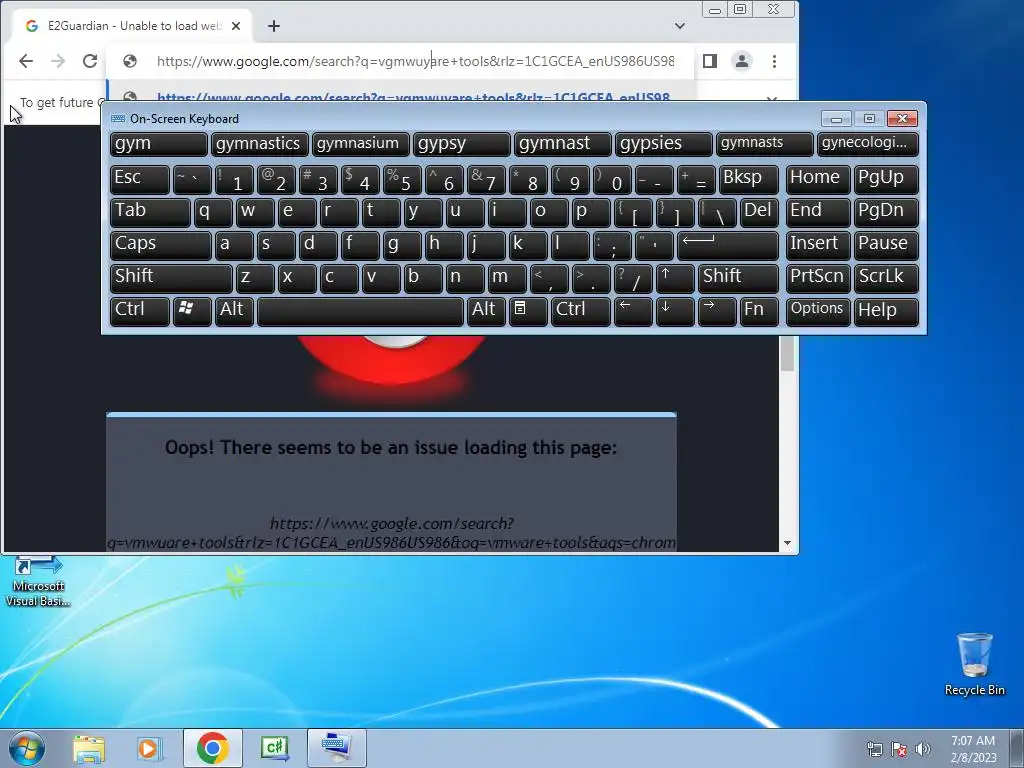Open File Explorer from taskbar
This screenshot has height=768, width=1024.
pyautogui.click(x=89, y=748)
